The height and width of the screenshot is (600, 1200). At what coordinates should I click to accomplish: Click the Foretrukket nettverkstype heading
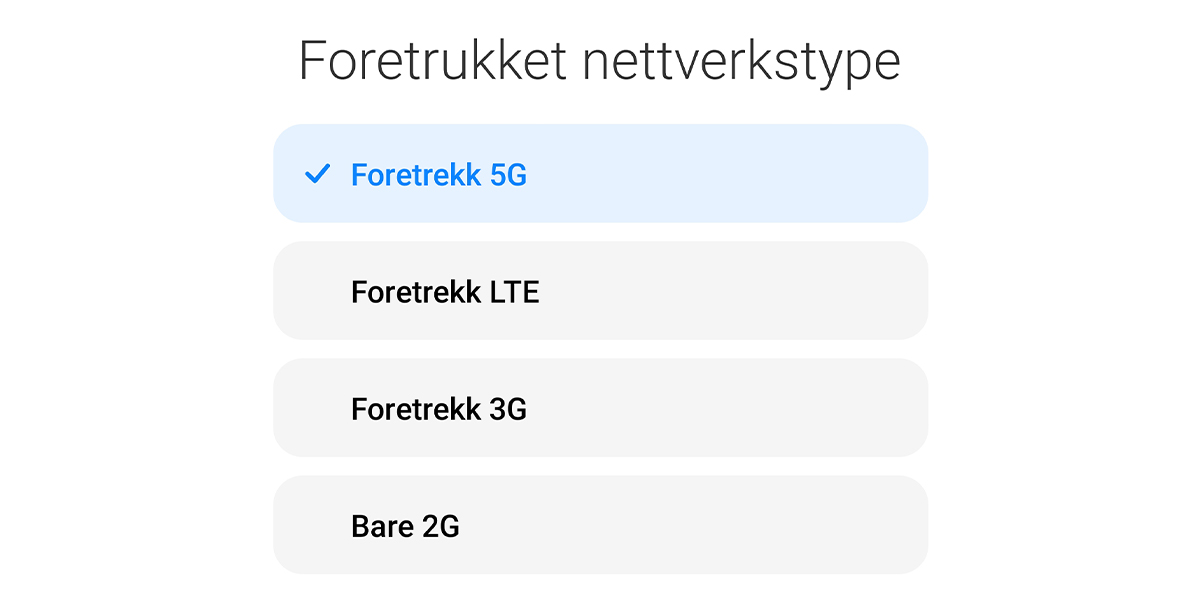click(600, 61)
